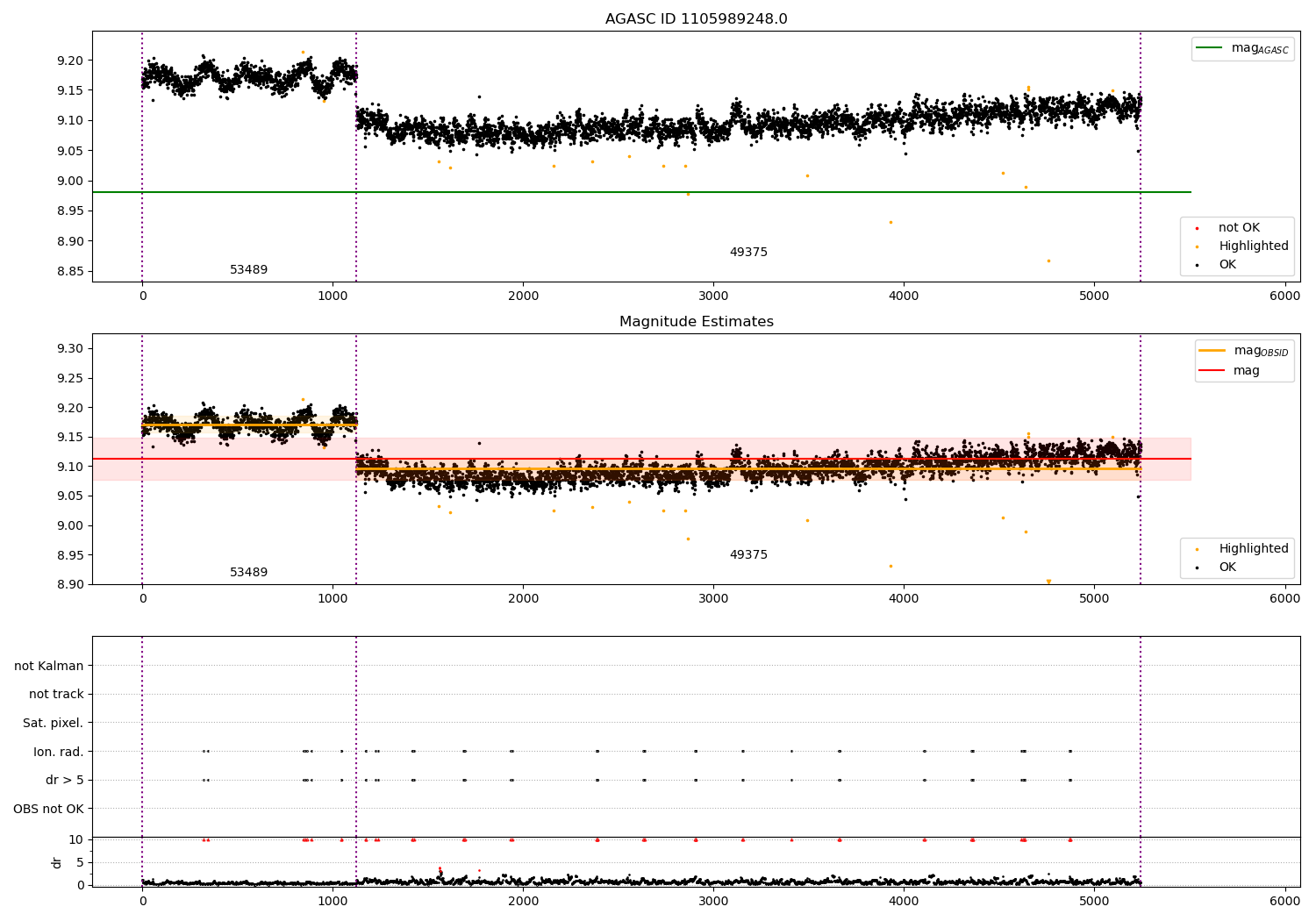
Task: Click 'OK' entry in the top plot legend
Action: pos(1227,265)
